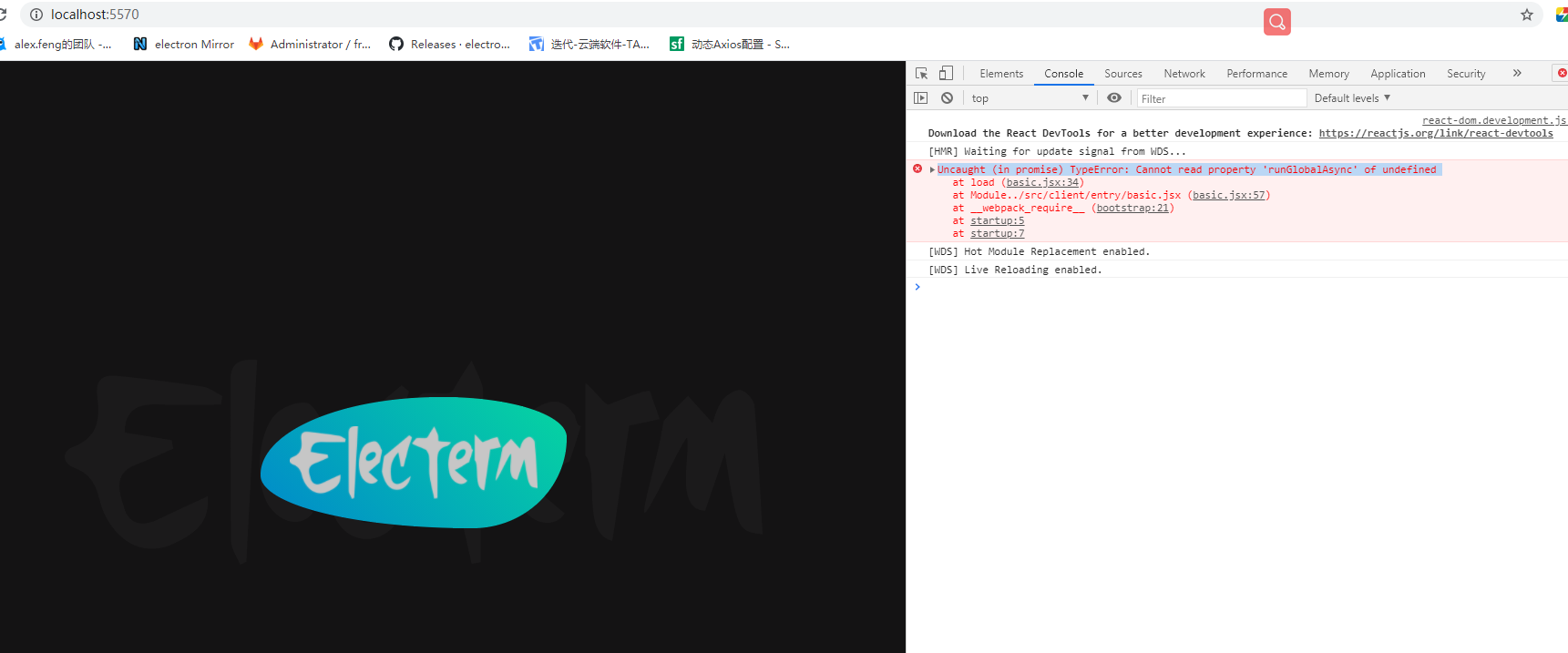Focus the console Filter field
The image size is (1568, 653).
coord(1222,98)
